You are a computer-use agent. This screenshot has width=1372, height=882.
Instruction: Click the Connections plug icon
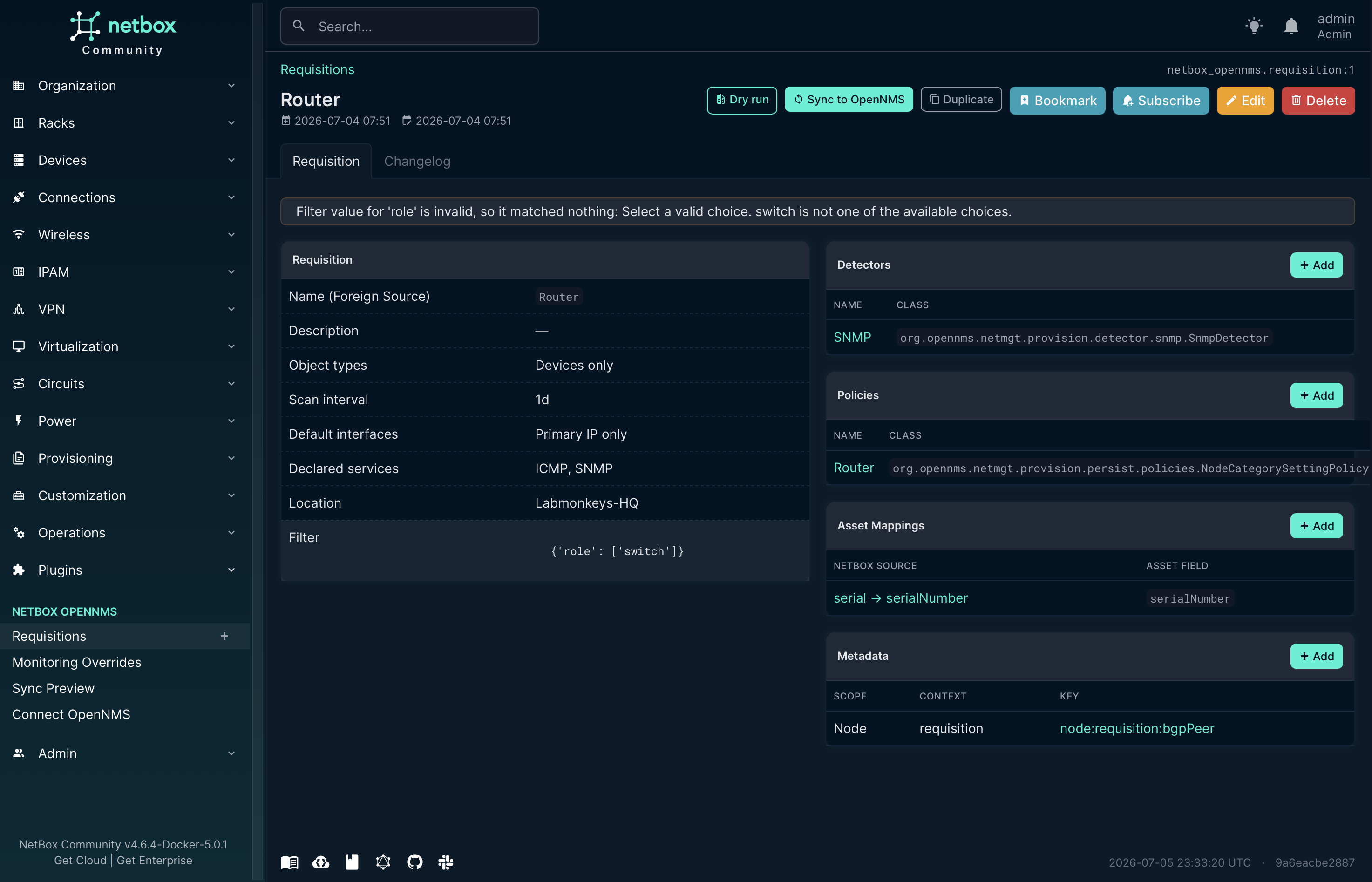tap(19, 197)
